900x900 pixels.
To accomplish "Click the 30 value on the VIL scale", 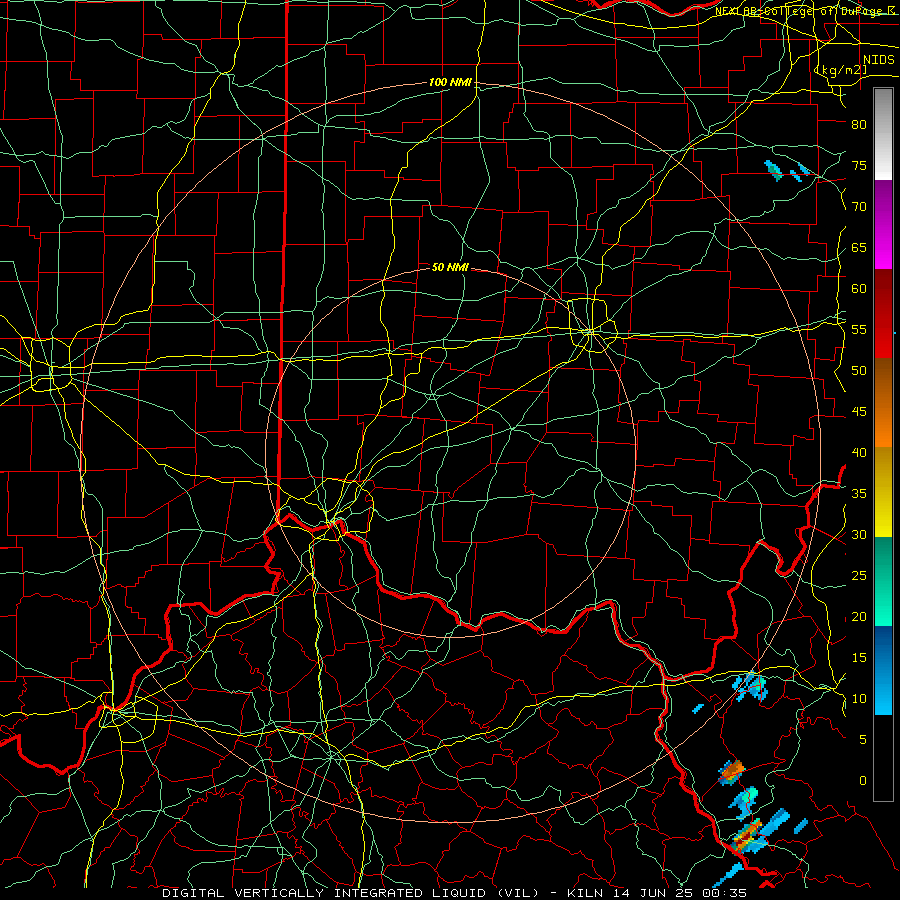I will pos(859,534).
